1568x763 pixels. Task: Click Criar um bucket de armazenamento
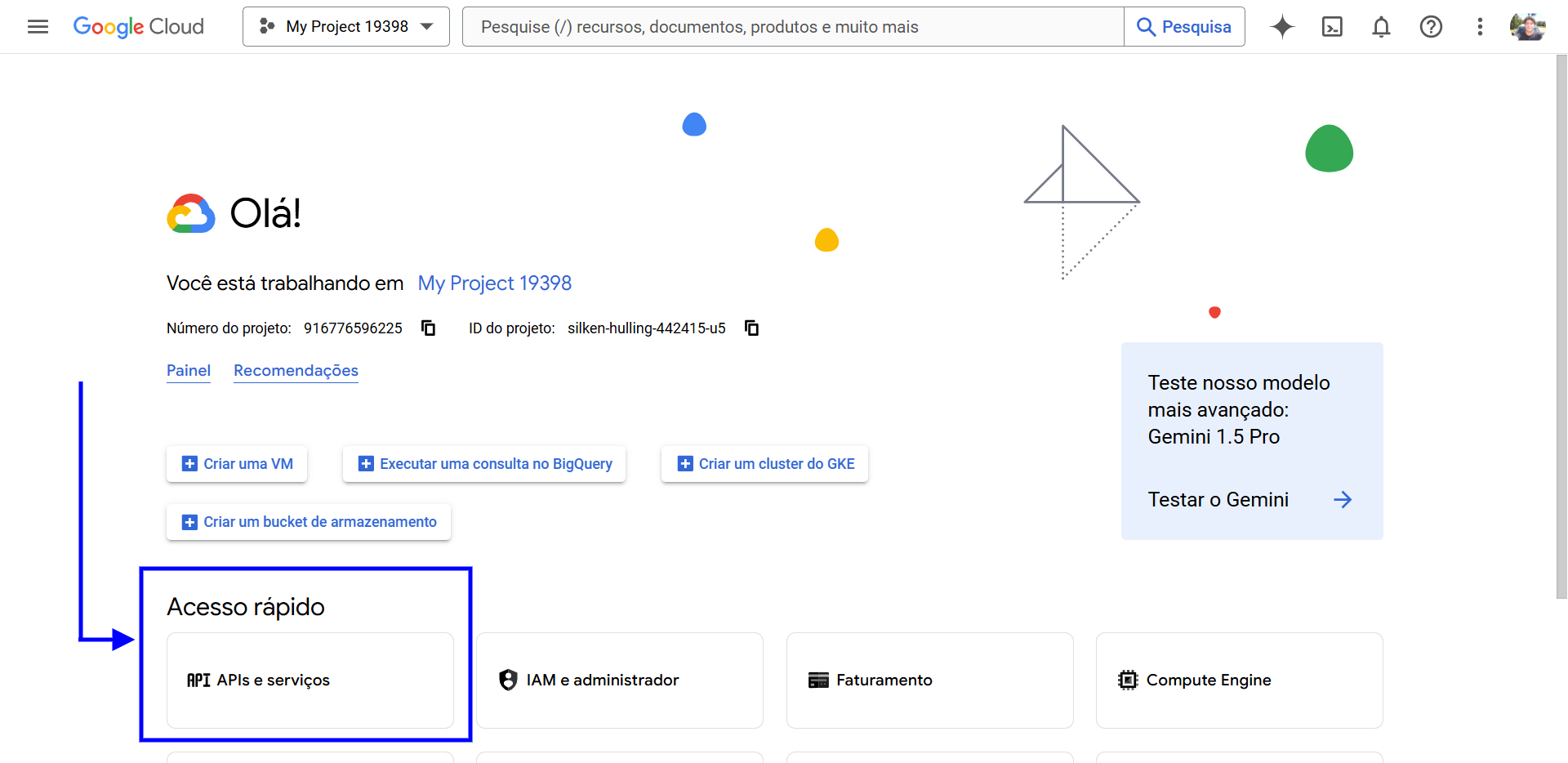click(309, 522)
